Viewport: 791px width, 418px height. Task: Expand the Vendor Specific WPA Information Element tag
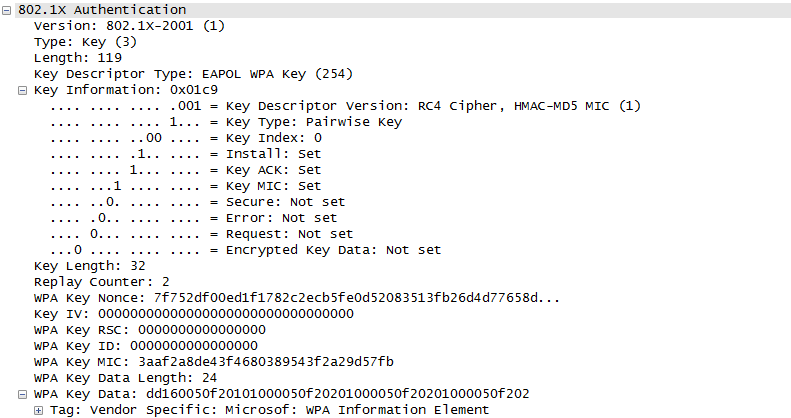(39, 410)
